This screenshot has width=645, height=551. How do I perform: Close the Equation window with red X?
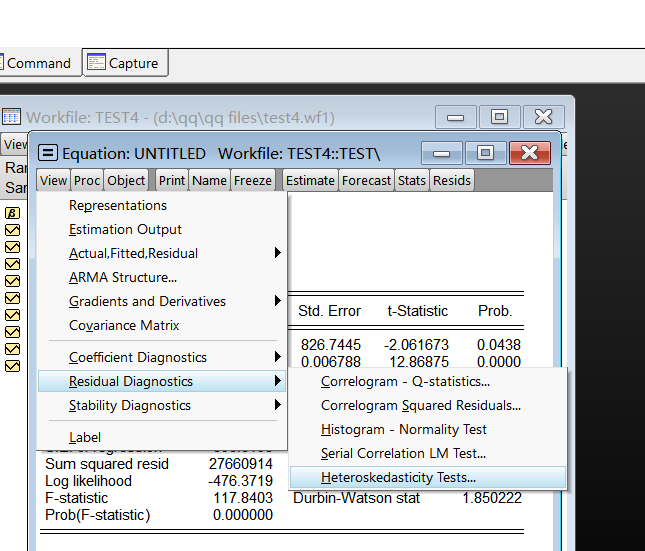(x=530, y=152)
